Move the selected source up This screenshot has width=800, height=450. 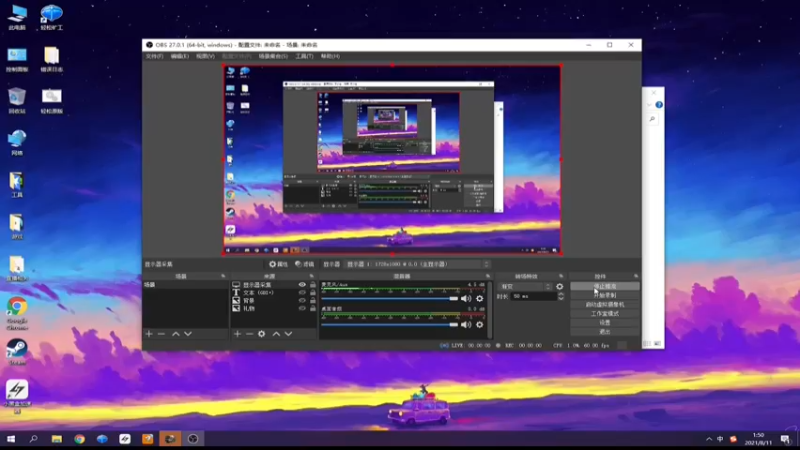click(276, 334)
